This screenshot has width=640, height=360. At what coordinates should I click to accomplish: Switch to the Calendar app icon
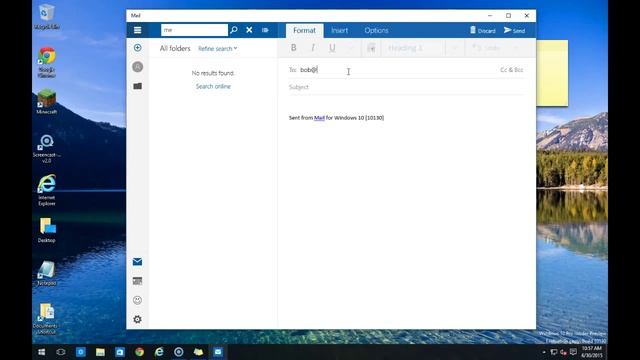coord(138,281)
